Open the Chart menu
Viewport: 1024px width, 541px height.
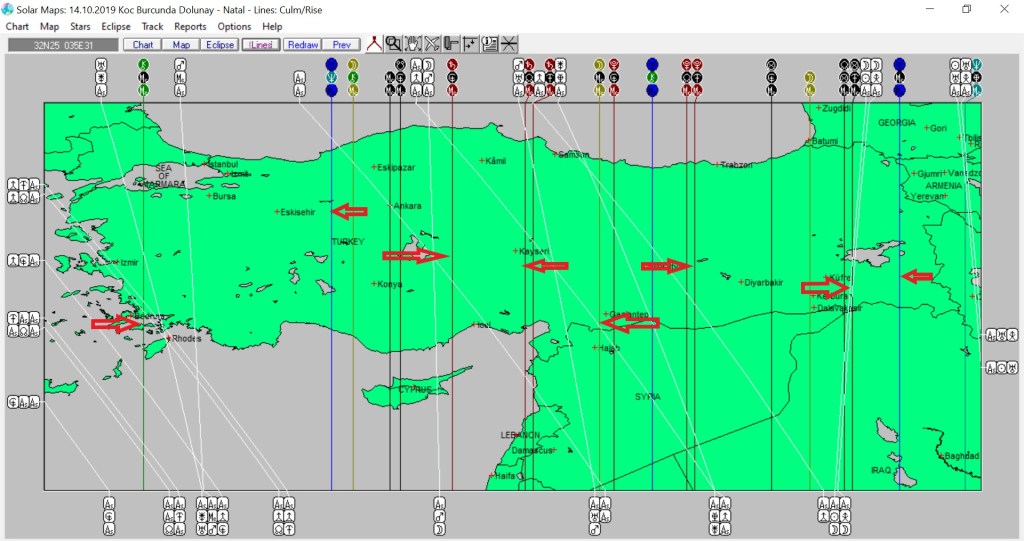pos(17,26)
